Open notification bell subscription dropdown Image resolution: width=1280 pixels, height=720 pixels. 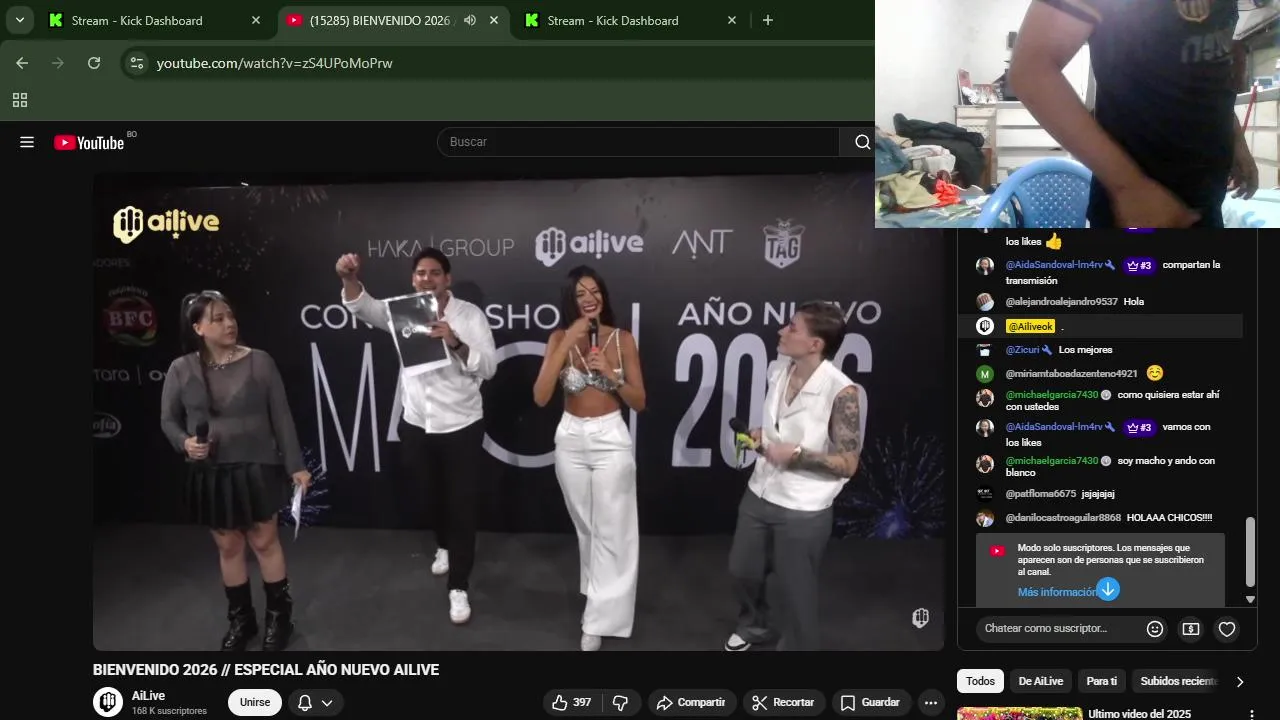(x=315, y=702)
